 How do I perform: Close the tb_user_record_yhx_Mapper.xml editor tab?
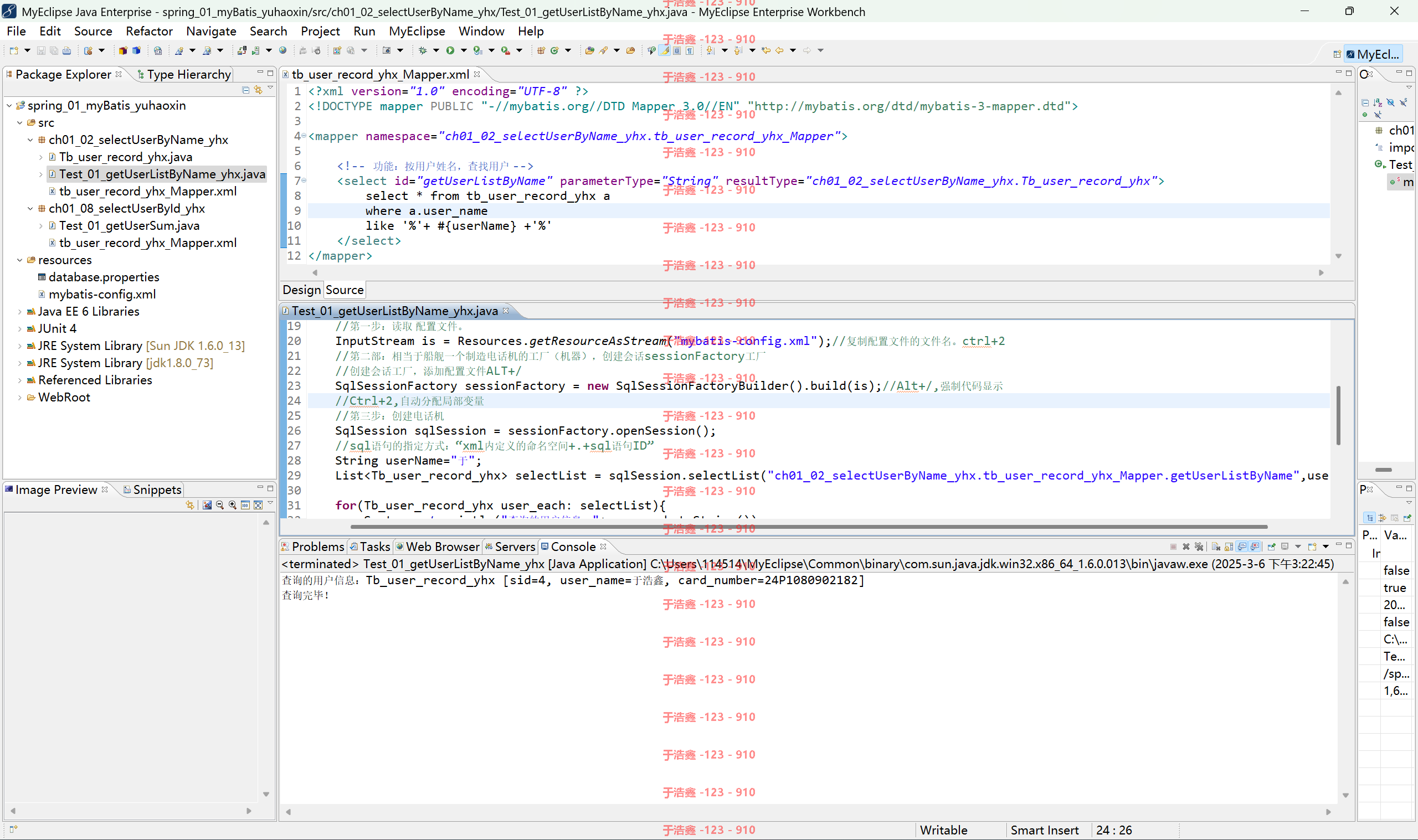477,74
